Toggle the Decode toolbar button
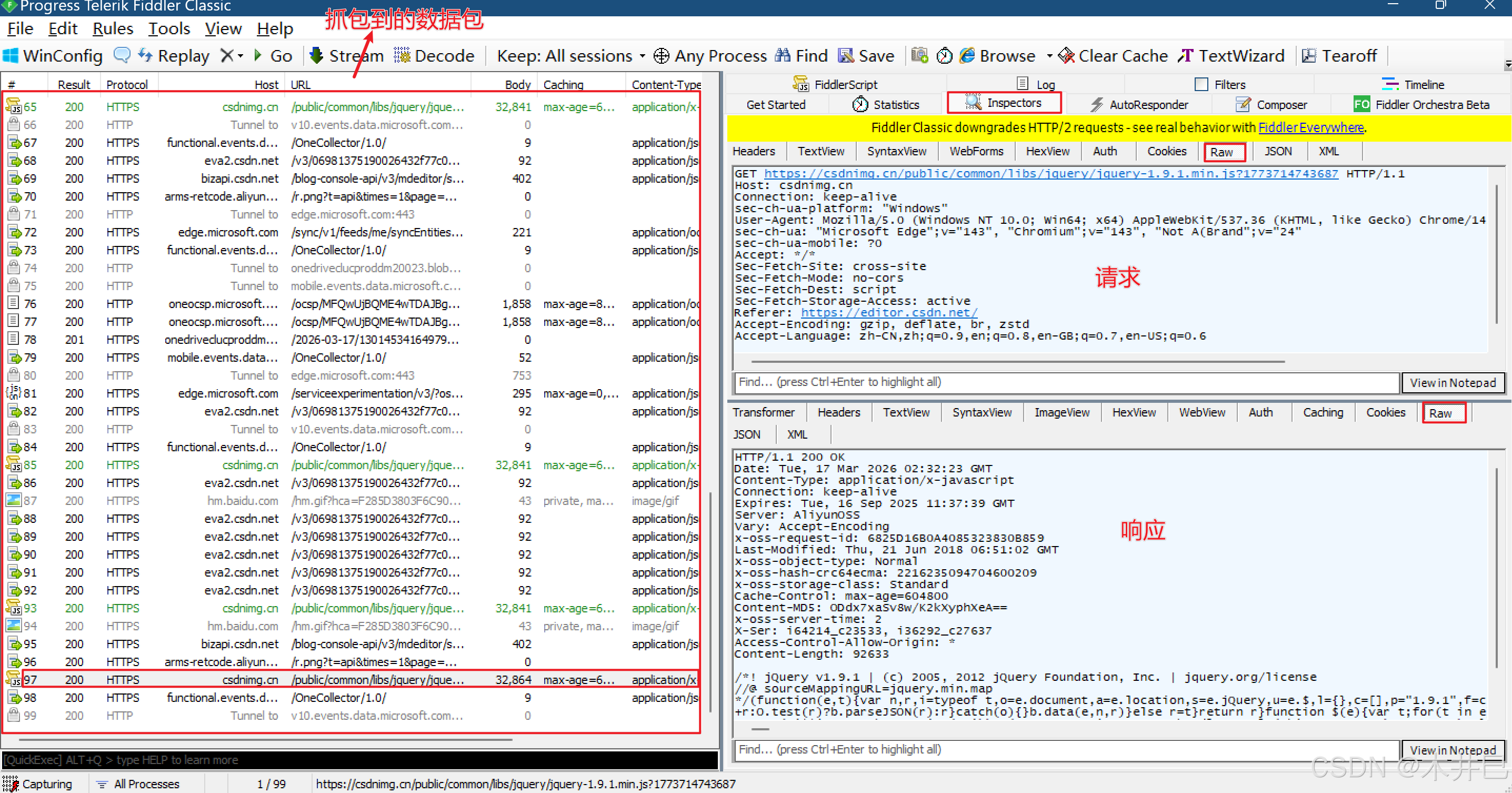Viewport: 1512px width, 793px height. [x=434, y=56]
